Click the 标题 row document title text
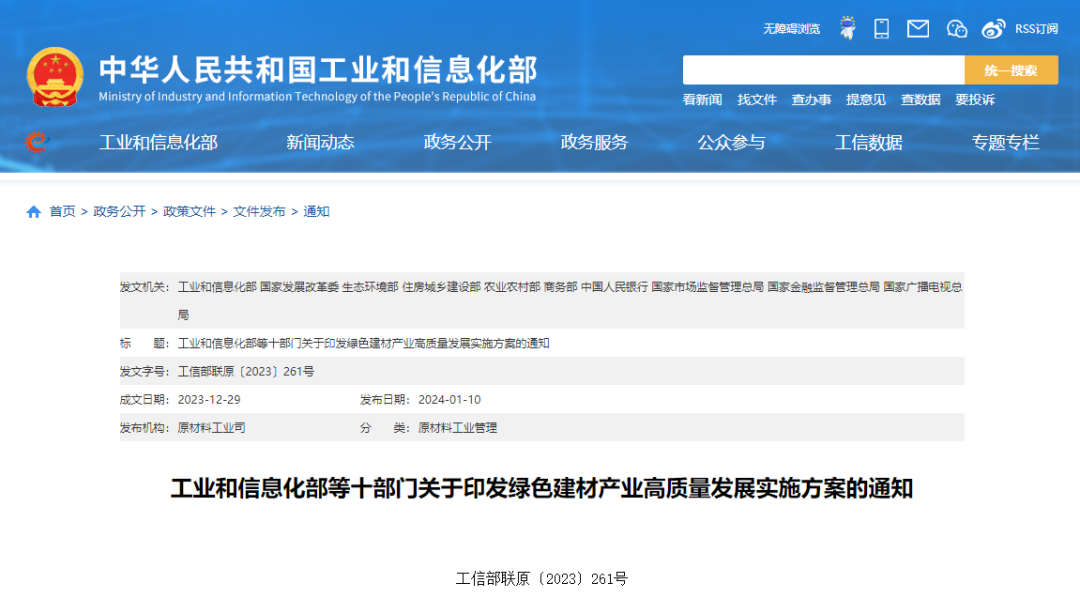 [364, 343]
